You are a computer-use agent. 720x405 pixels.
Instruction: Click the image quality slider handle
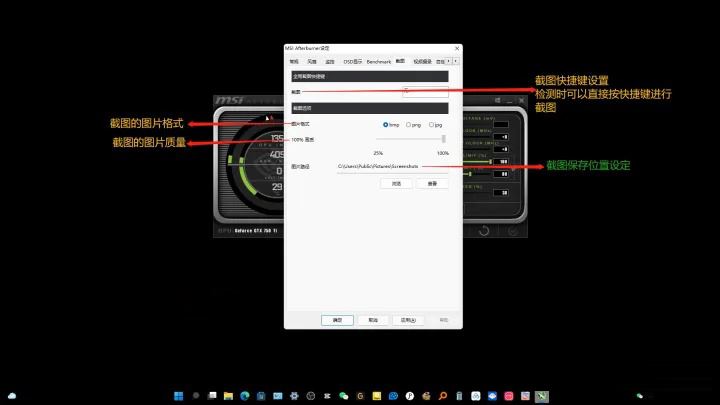(444, 139)
